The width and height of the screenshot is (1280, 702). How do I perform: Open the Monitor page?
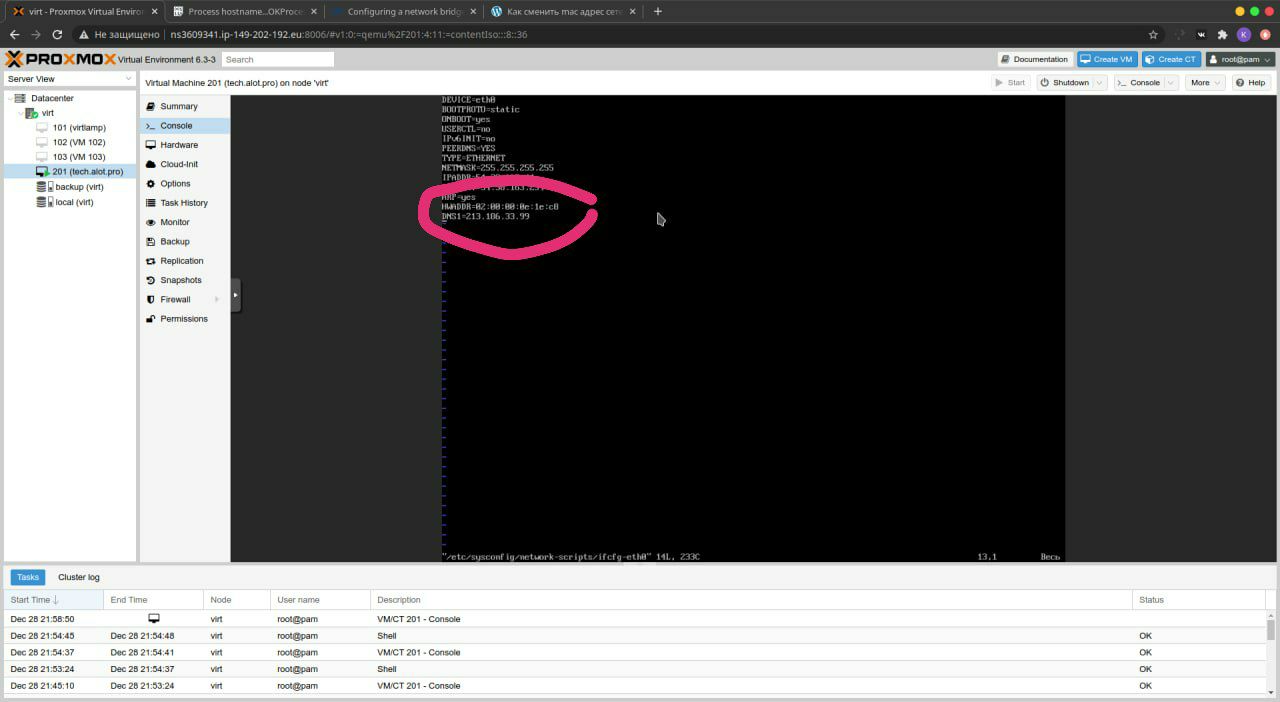pyautogui.click(x=175, y=222)
